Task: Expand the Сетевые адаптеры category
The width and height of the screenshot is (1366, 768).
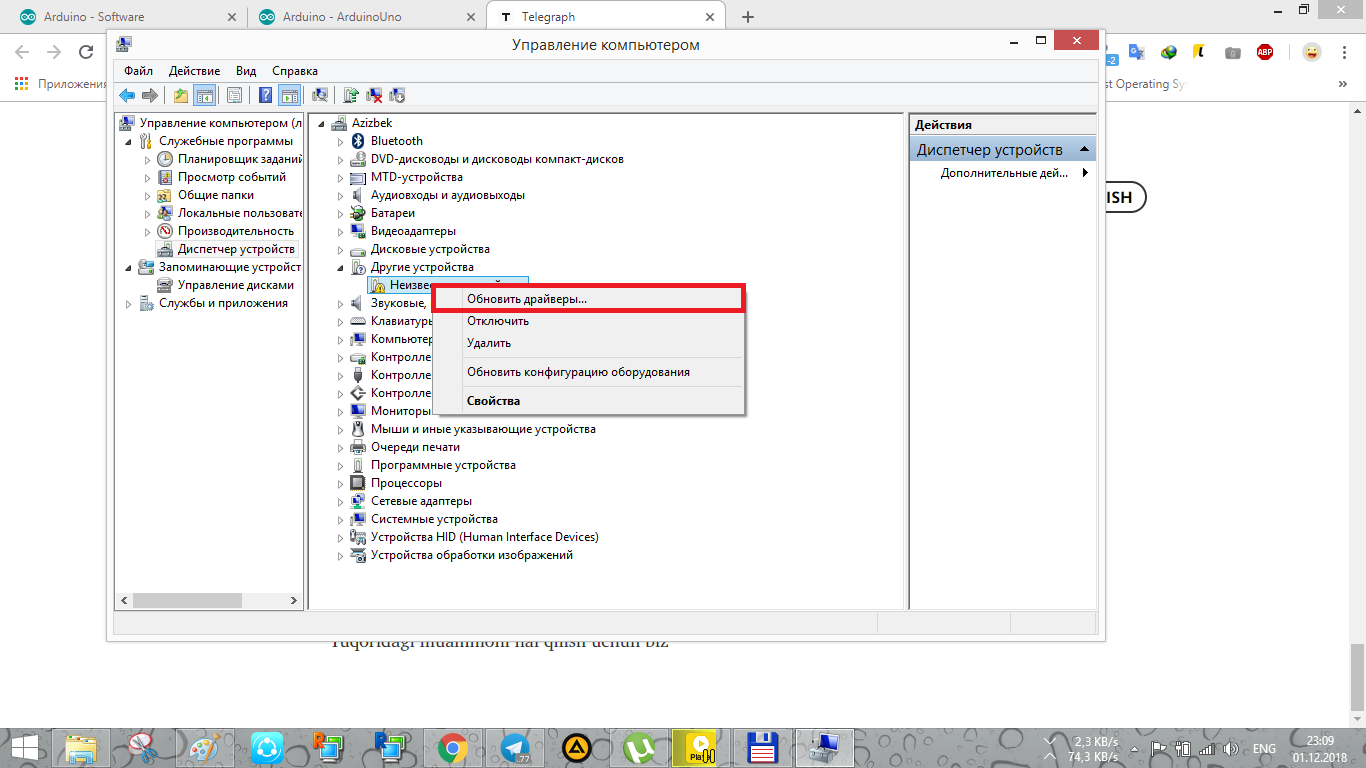Action: tap(340, 501)
